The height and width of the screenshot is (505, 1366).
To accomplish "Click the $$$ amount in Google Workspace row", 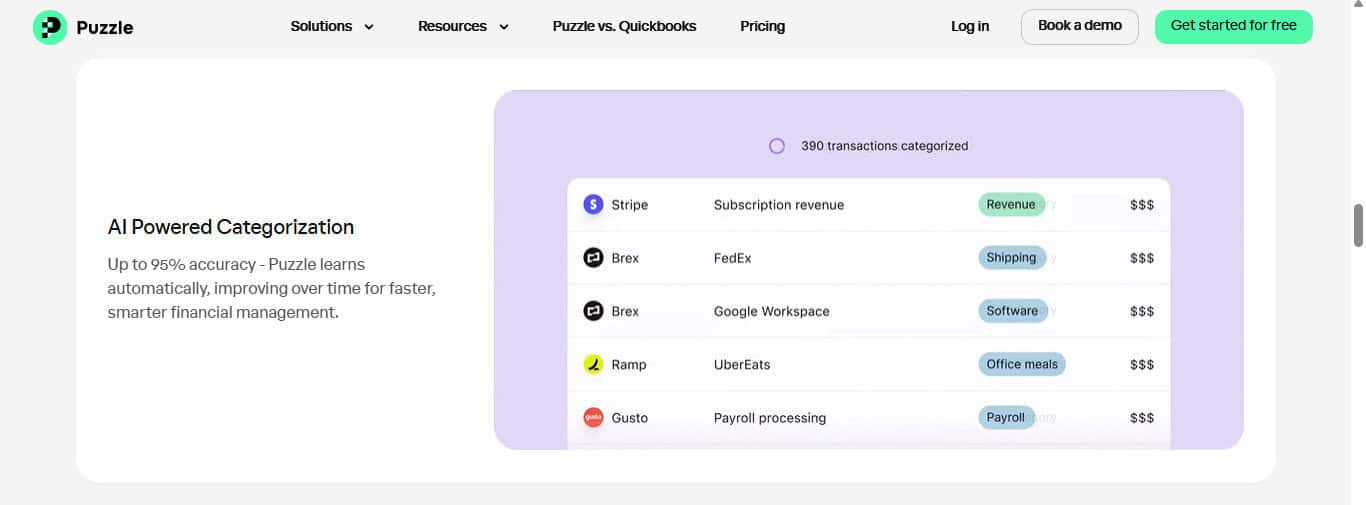I will point(1142,311).
